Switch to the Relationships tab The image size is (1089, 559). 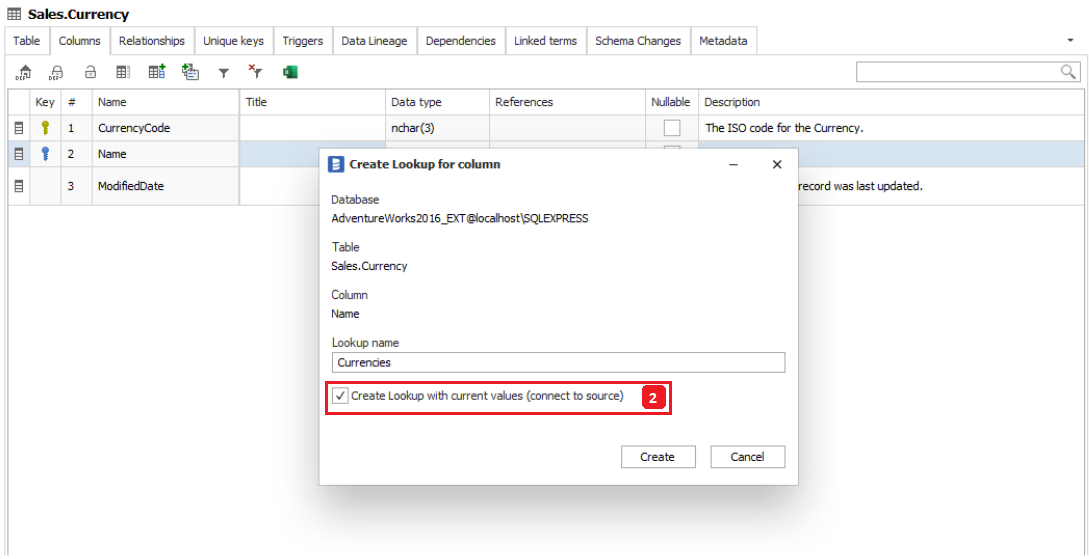coord(151,41)
